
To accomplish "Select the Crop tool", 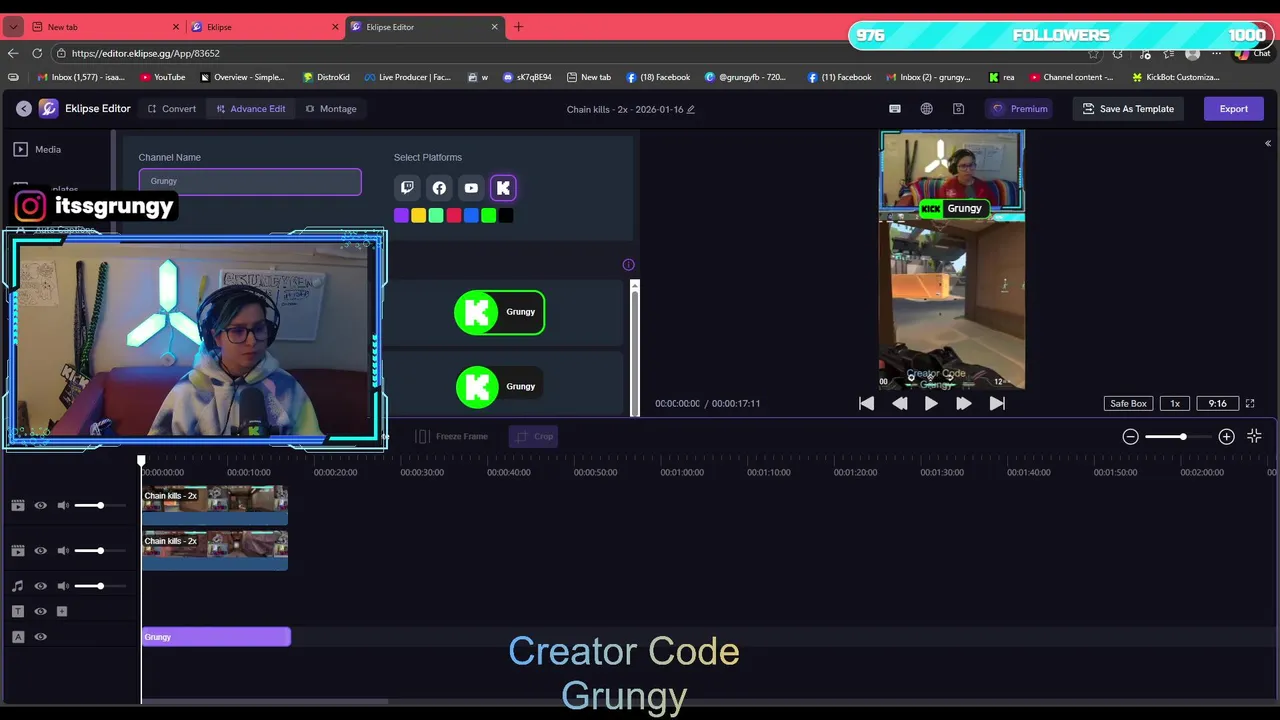I will coord(533,436).
